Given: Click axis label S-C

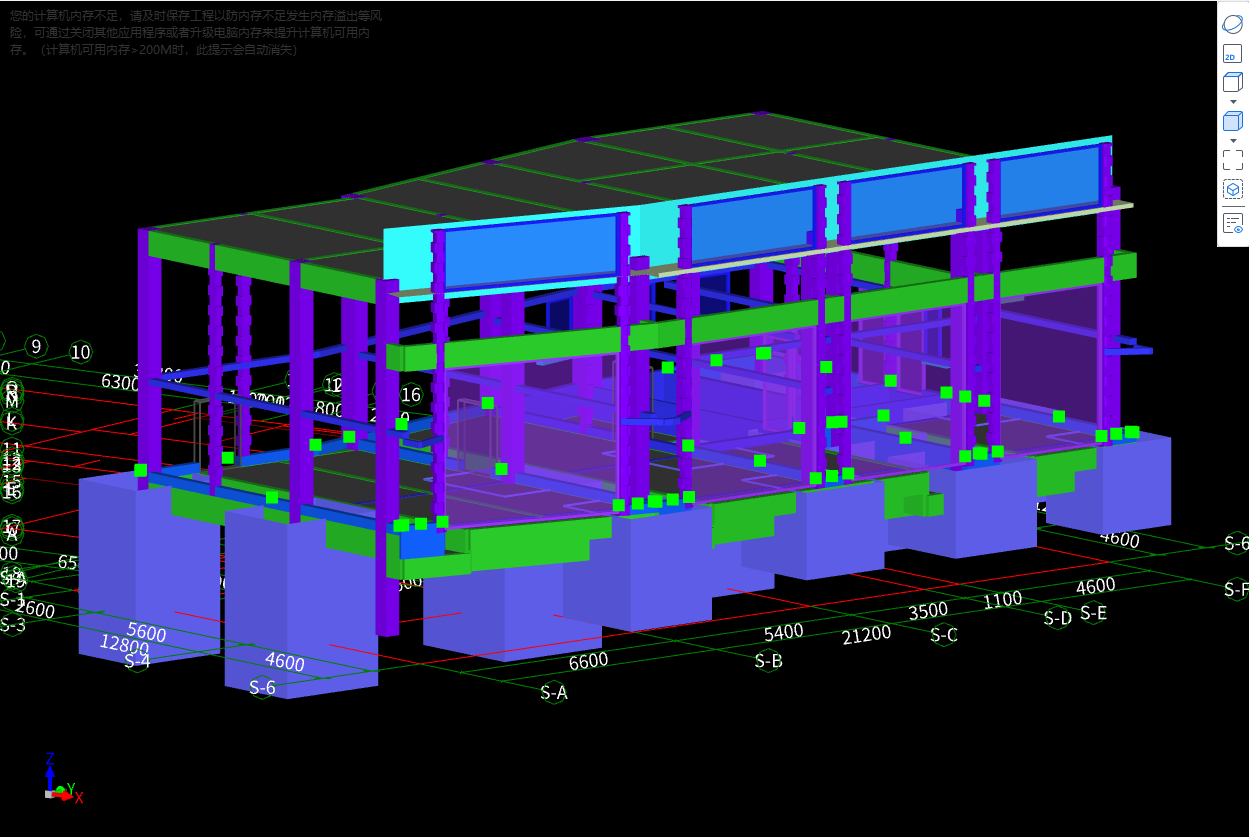Looking at the screenshot, I should (944, 634).
